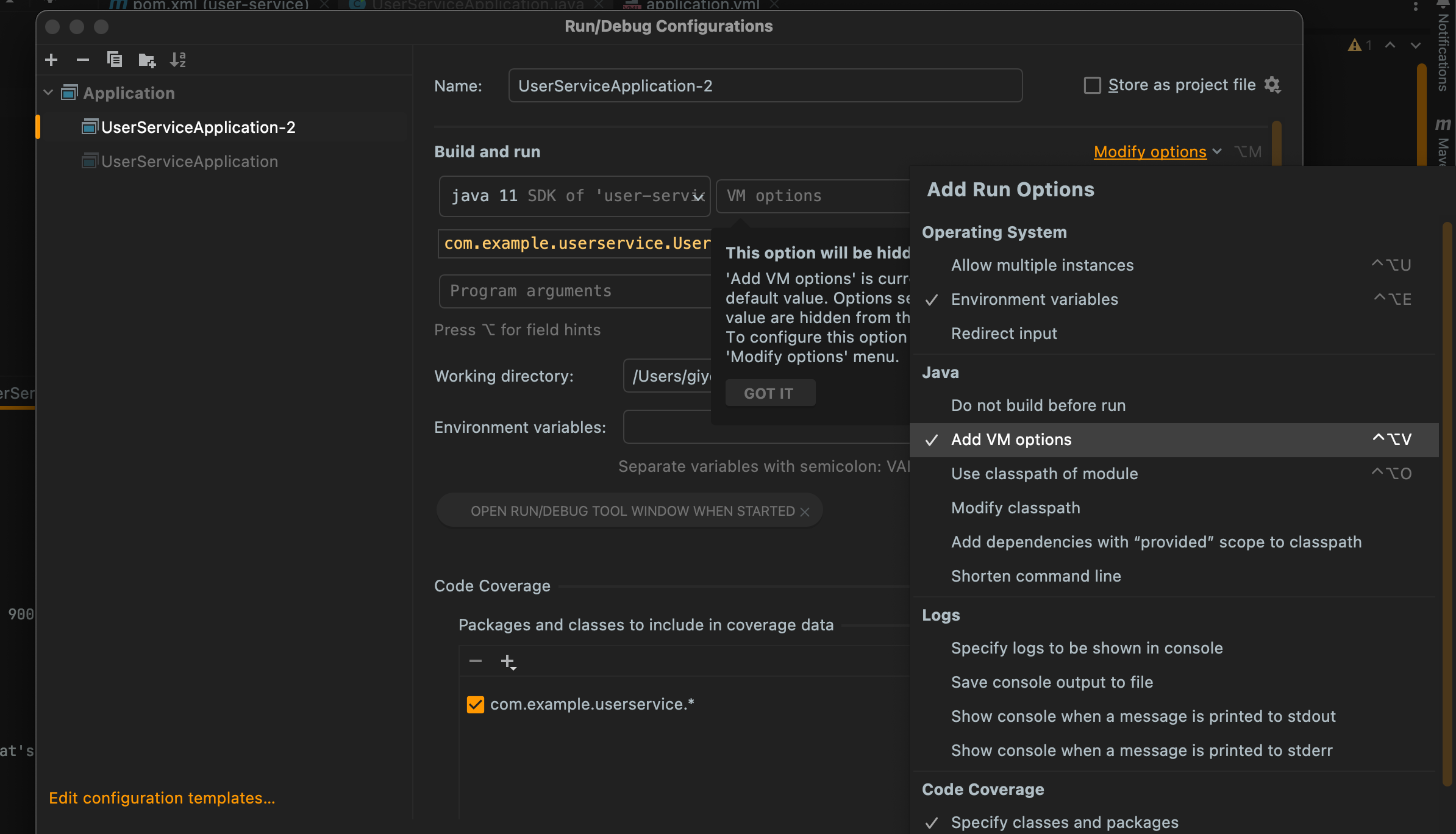Select Show console when printed to stderr
The height and width of the screenshot is (834, 1456).
(x=1174, y=750)
